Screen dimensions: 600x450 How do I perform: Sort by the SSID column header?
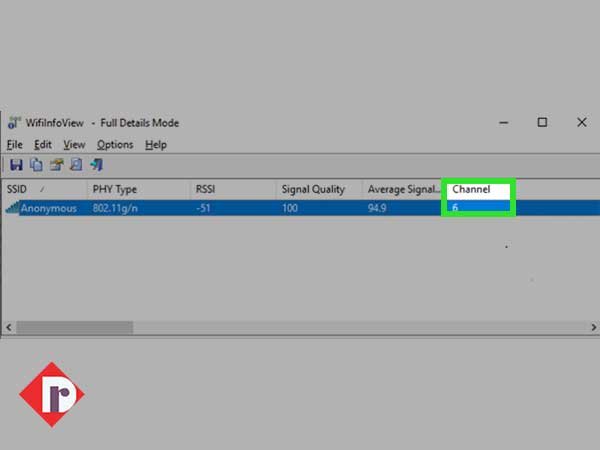click(45, 189)
